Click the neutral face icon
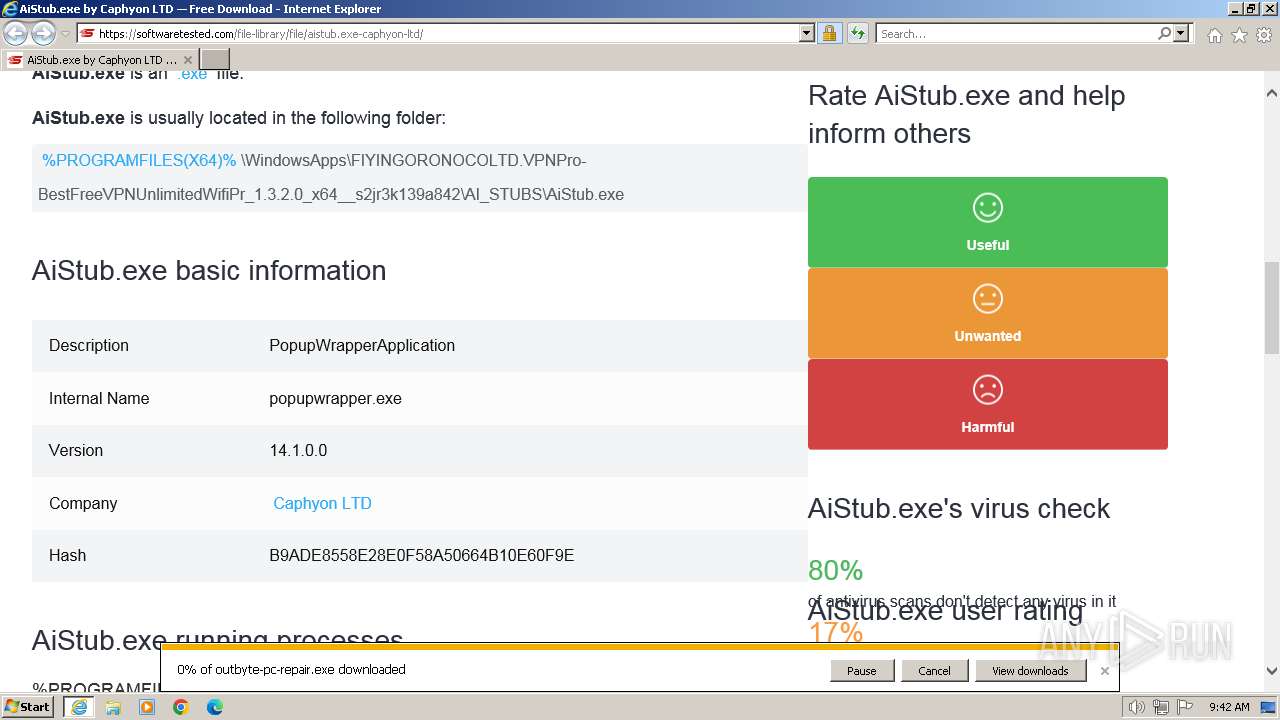Screen dimensions: 1280x720 click(988, 298)
